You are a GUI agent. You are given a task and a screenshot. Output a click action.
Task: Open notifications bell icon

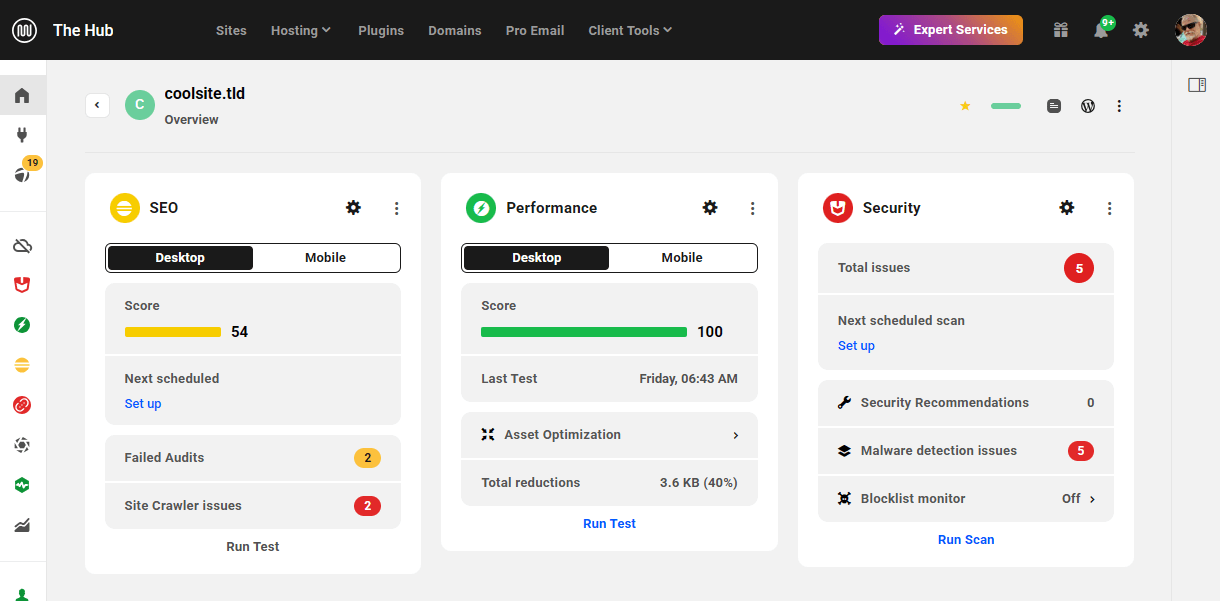pos(1101,30)
